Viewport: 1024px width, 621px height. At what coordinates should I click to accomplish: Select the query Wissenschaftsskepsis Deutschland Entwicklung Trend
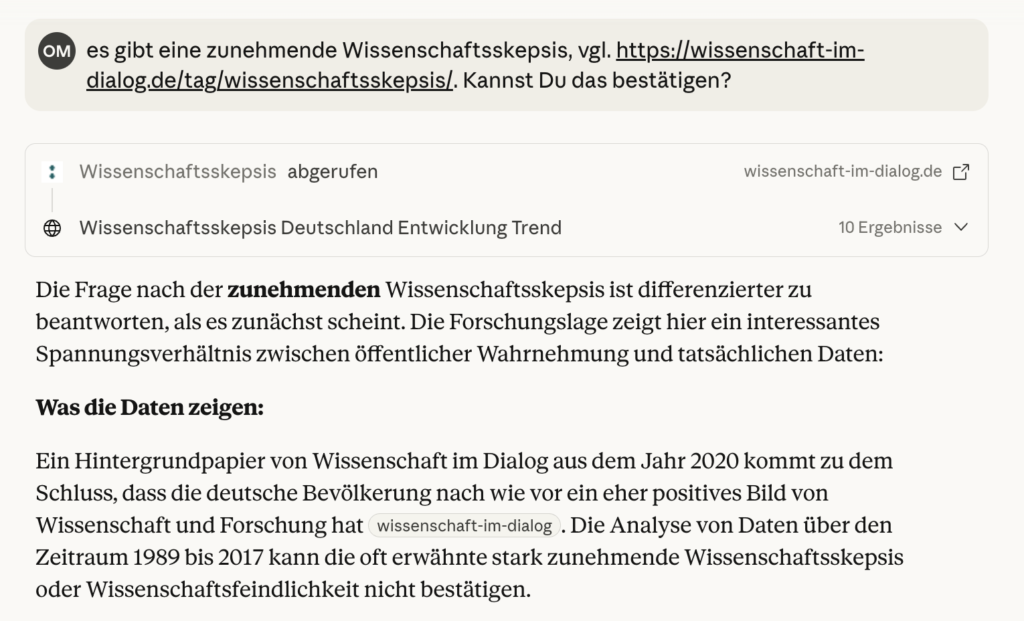[x=321, y=227]
